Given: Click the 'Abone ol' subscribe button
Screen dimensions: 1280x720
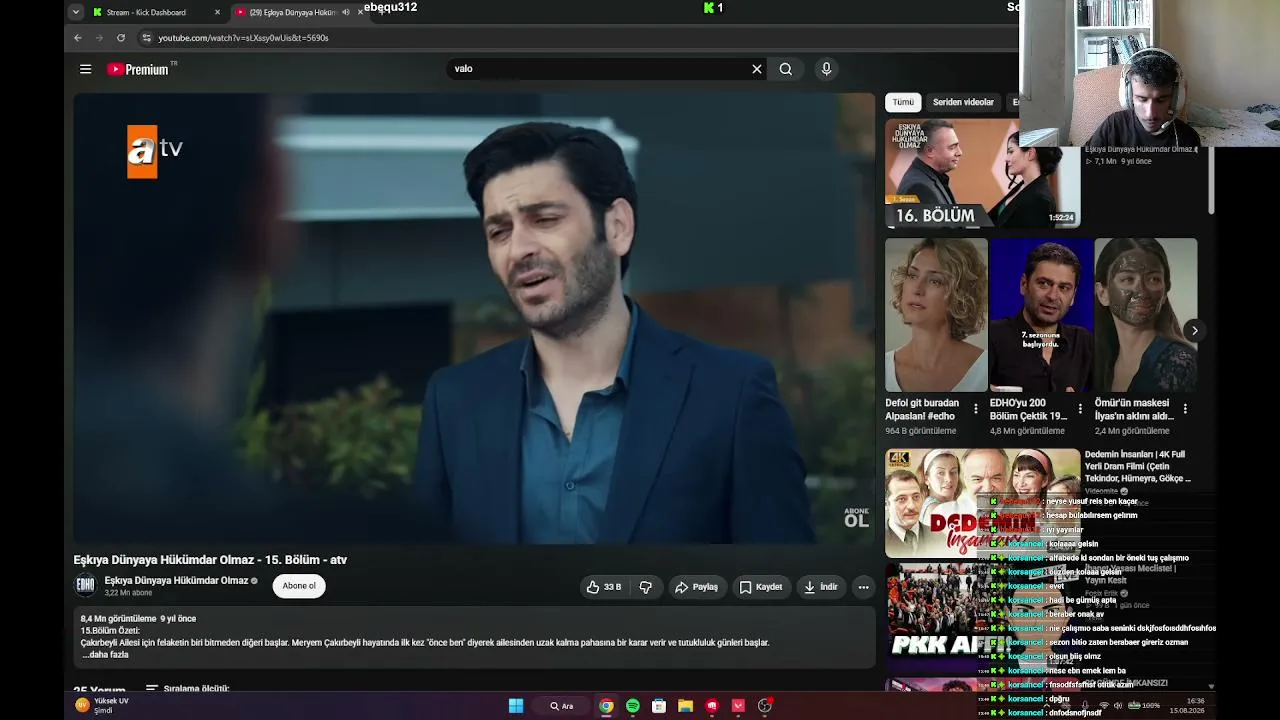Looking at the screenshot, I should tap(299, 586).
